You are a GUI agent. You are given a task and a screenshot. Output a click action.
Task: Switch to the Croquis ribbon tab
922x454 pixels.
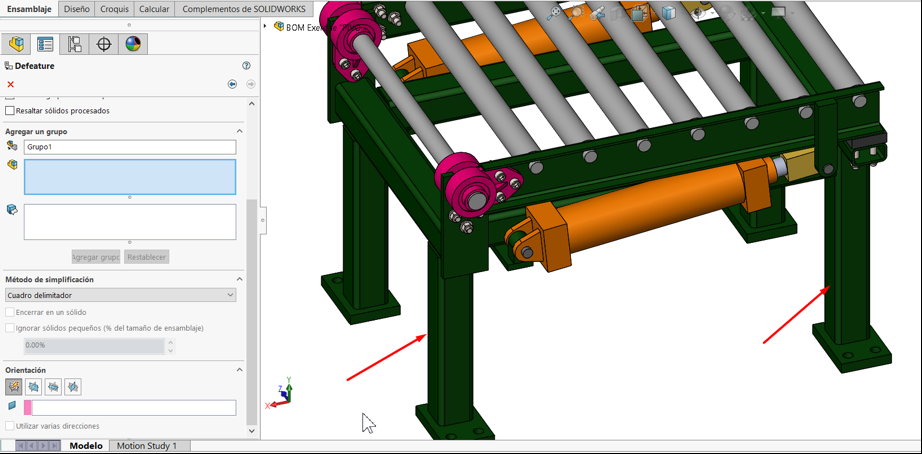pos(115,9)
